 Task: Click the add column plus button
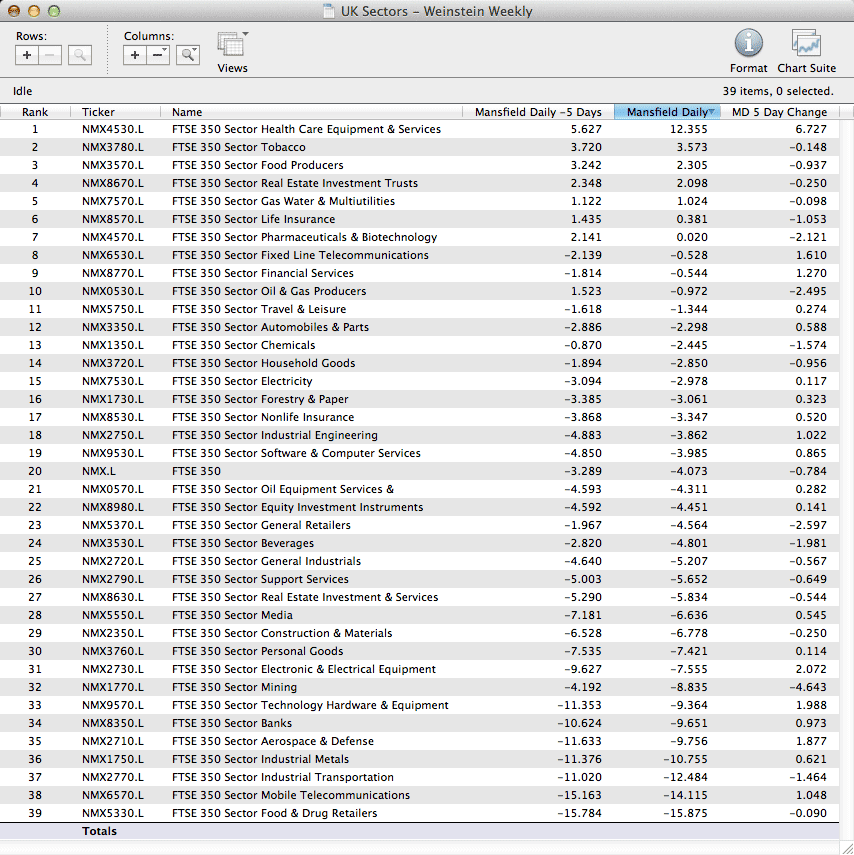[135, 55]
